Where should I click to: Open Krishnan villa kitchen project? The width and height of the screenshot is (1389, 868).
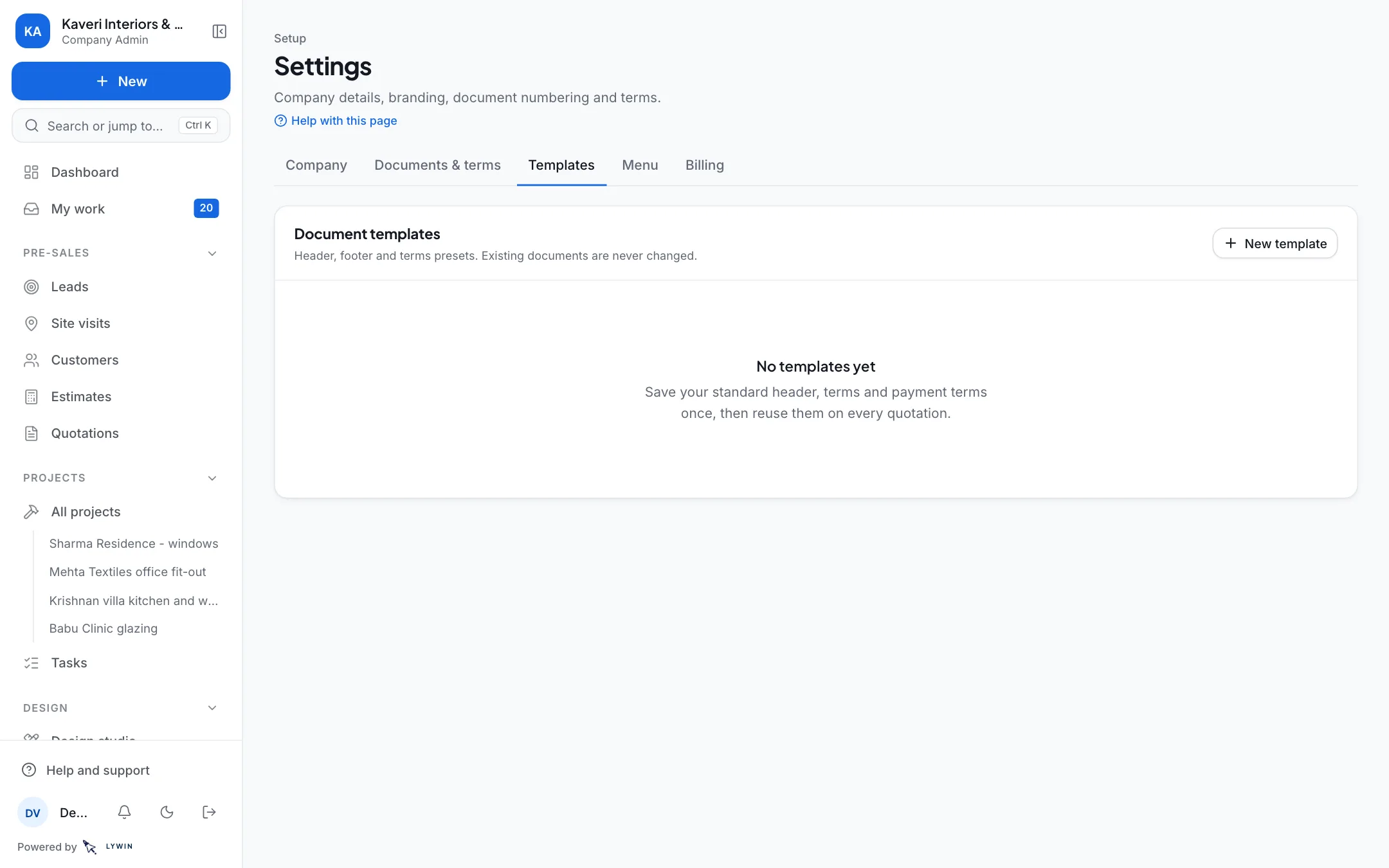pos(134,601)
